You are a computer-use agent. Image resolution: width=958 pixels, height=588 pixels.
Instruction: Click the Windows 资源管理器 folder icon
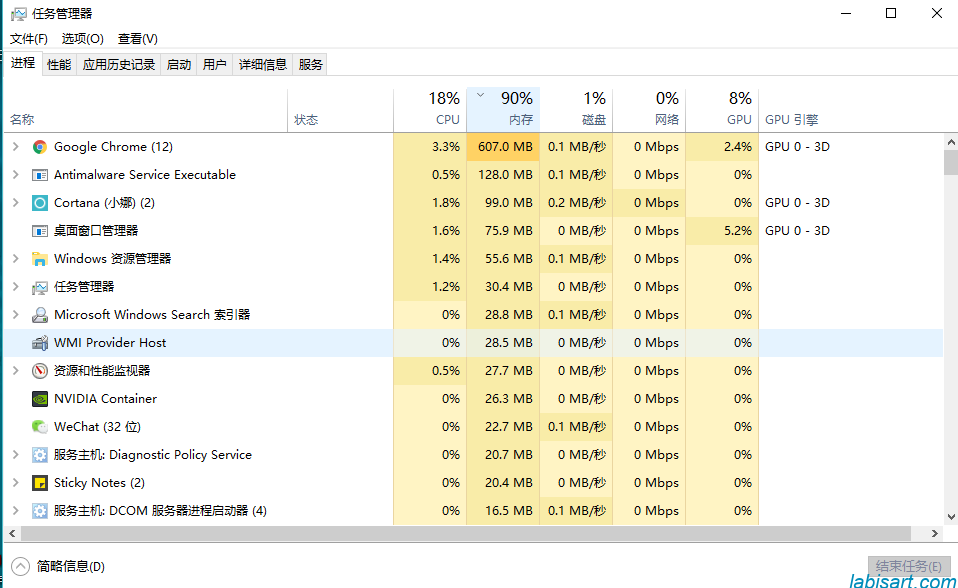point(40,259)
